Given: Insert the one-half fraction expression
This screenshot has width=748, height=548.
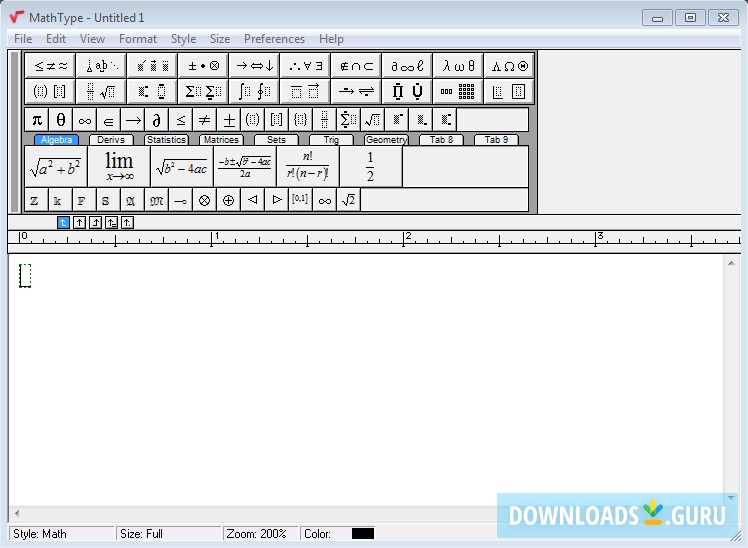Looking at the screenshot, I should click(x=371, y=166).
